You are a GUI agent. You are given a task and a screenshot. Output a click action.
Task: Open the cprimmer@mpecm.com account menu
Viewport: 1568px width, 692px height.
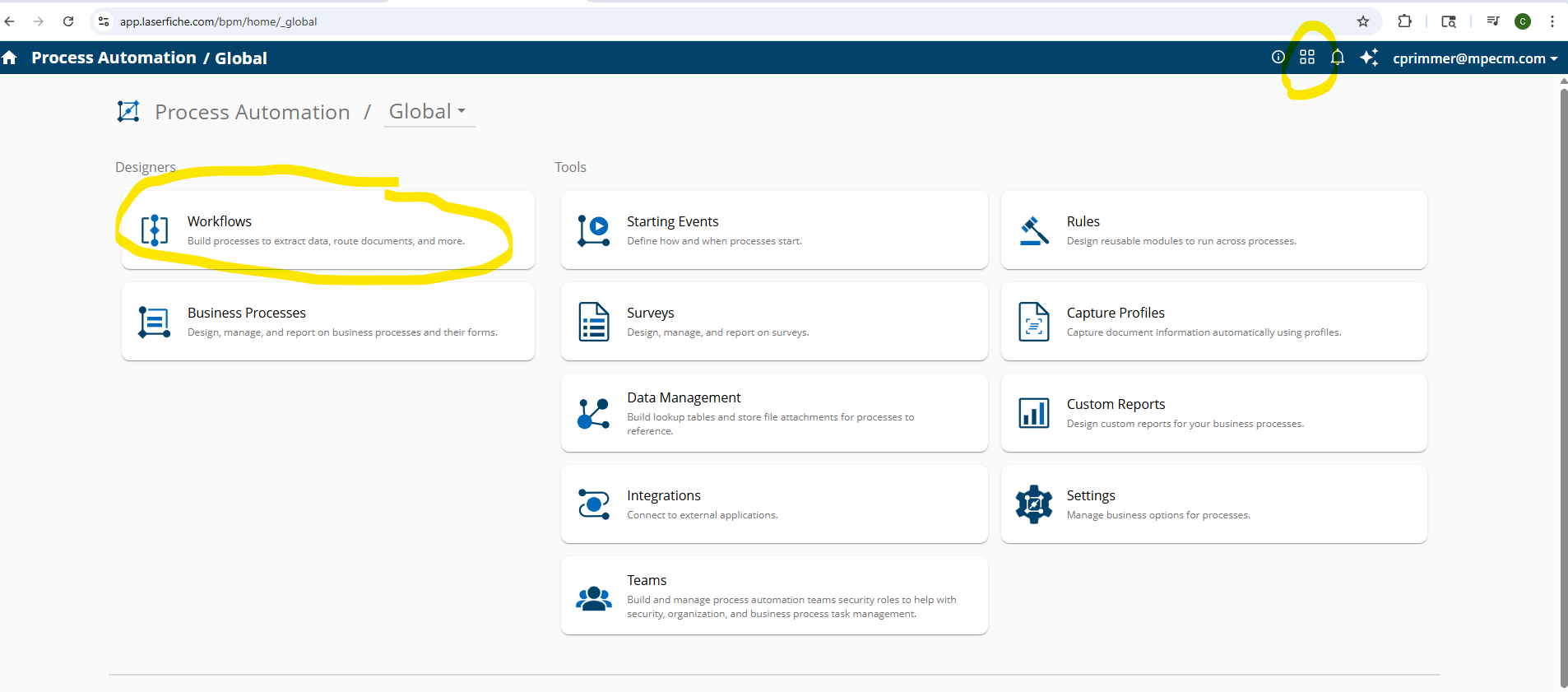(x=1474, y=58)
